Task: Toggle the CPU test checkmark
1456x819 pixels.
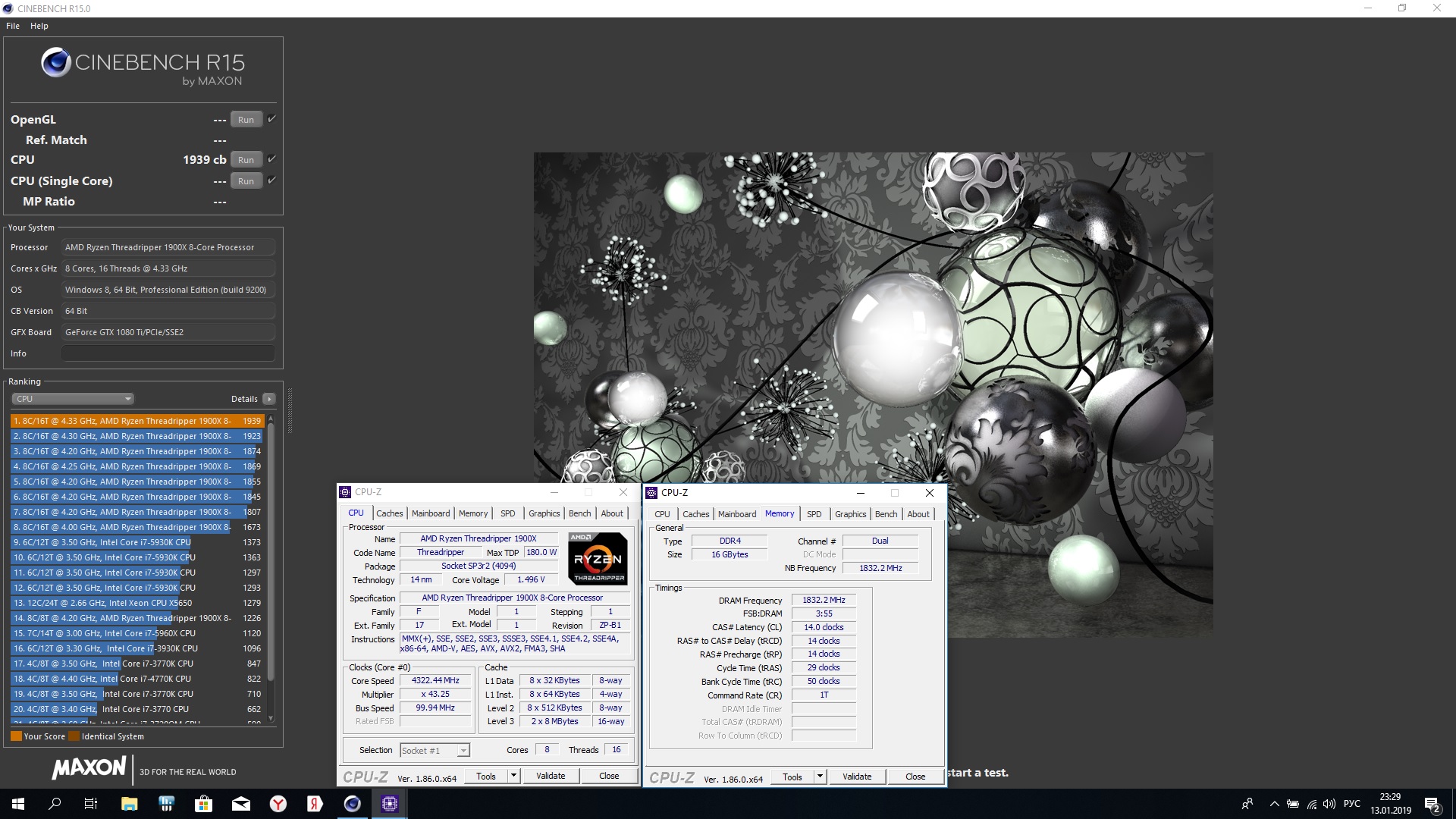Action: click(271, 159)
